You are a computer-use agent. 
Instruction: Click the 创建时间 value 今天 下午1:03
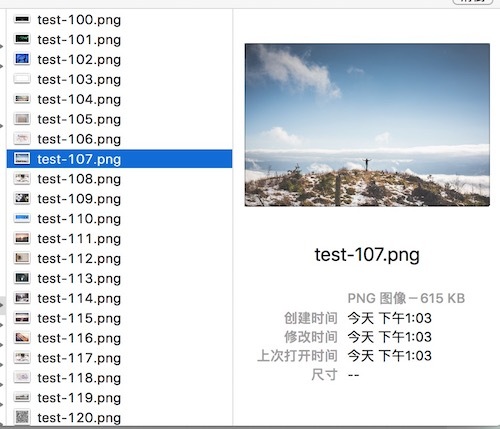(390, 318)
